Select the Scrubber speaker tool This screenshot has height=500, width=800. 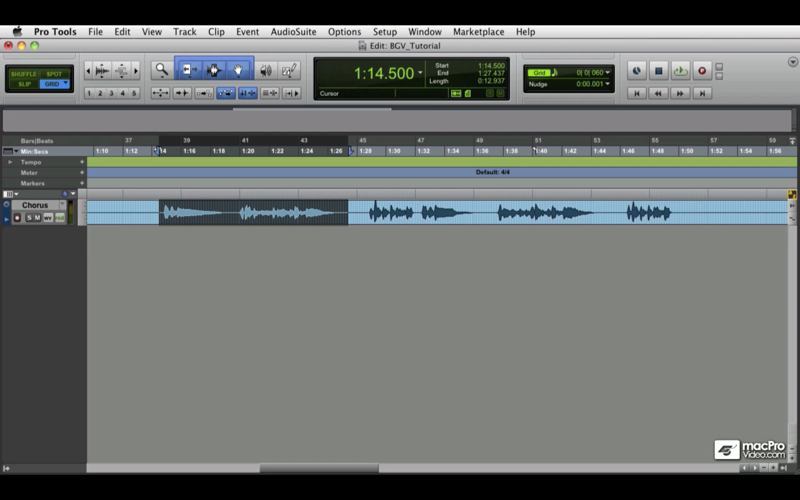[265, 70]
